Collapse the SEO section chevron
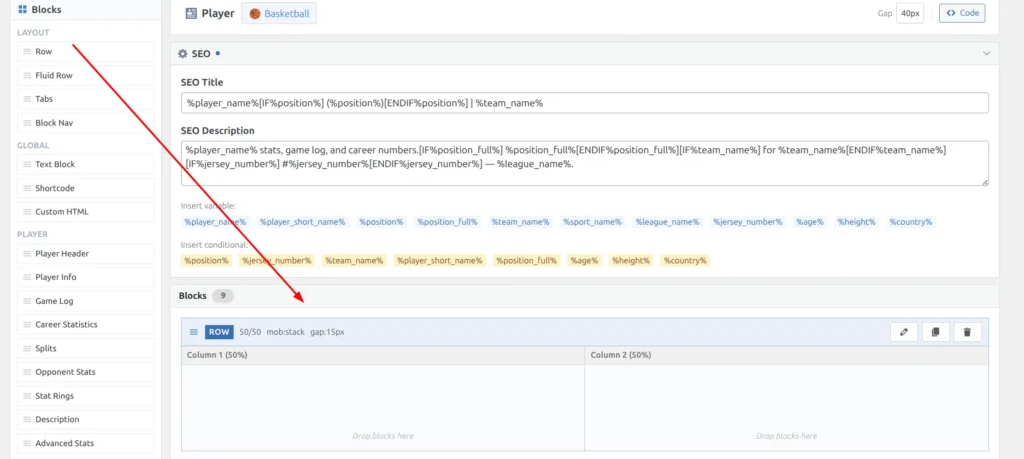 pos(987,54)
